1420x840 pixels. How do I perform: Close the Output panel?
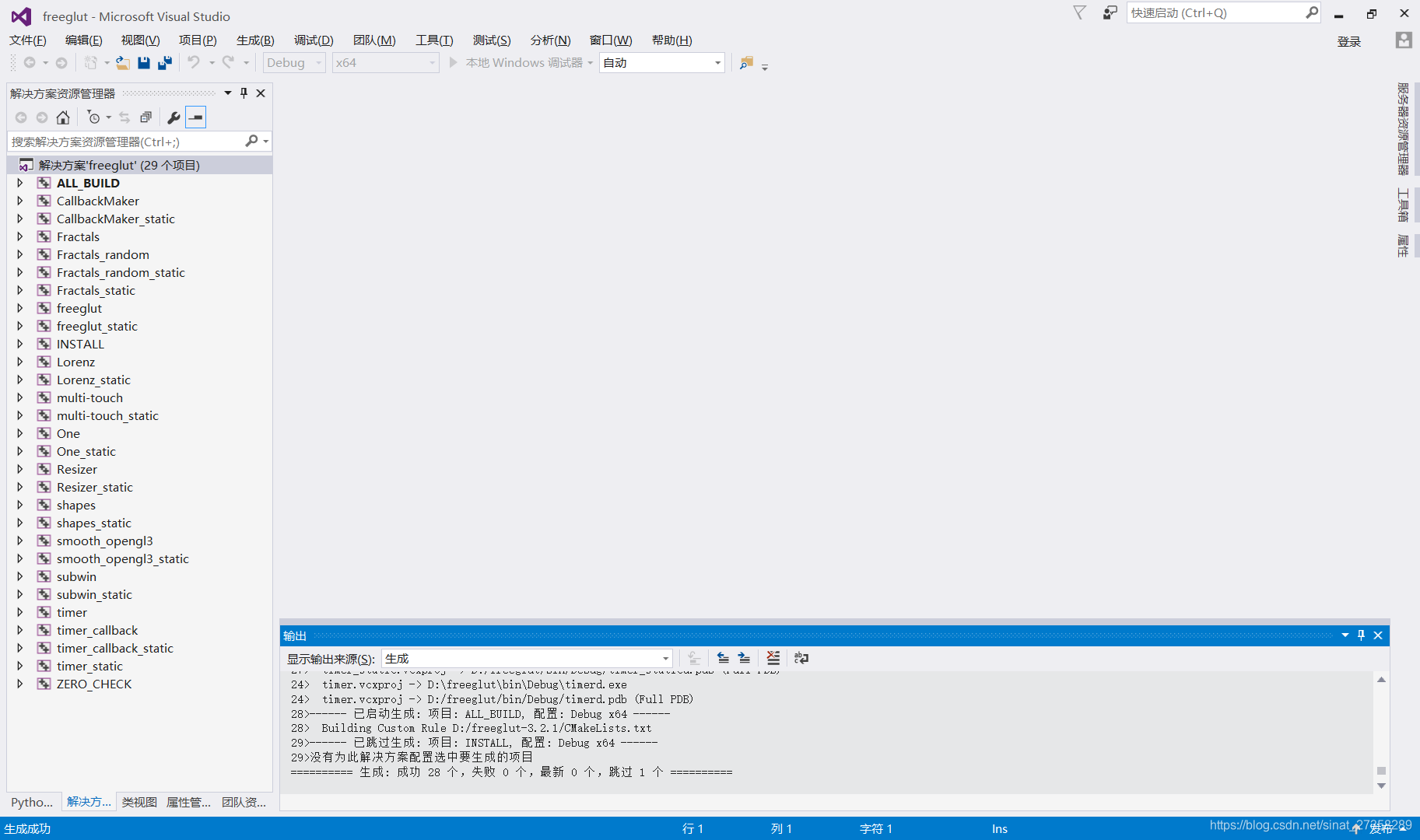pyautogui.click(x=1378, y=635)
